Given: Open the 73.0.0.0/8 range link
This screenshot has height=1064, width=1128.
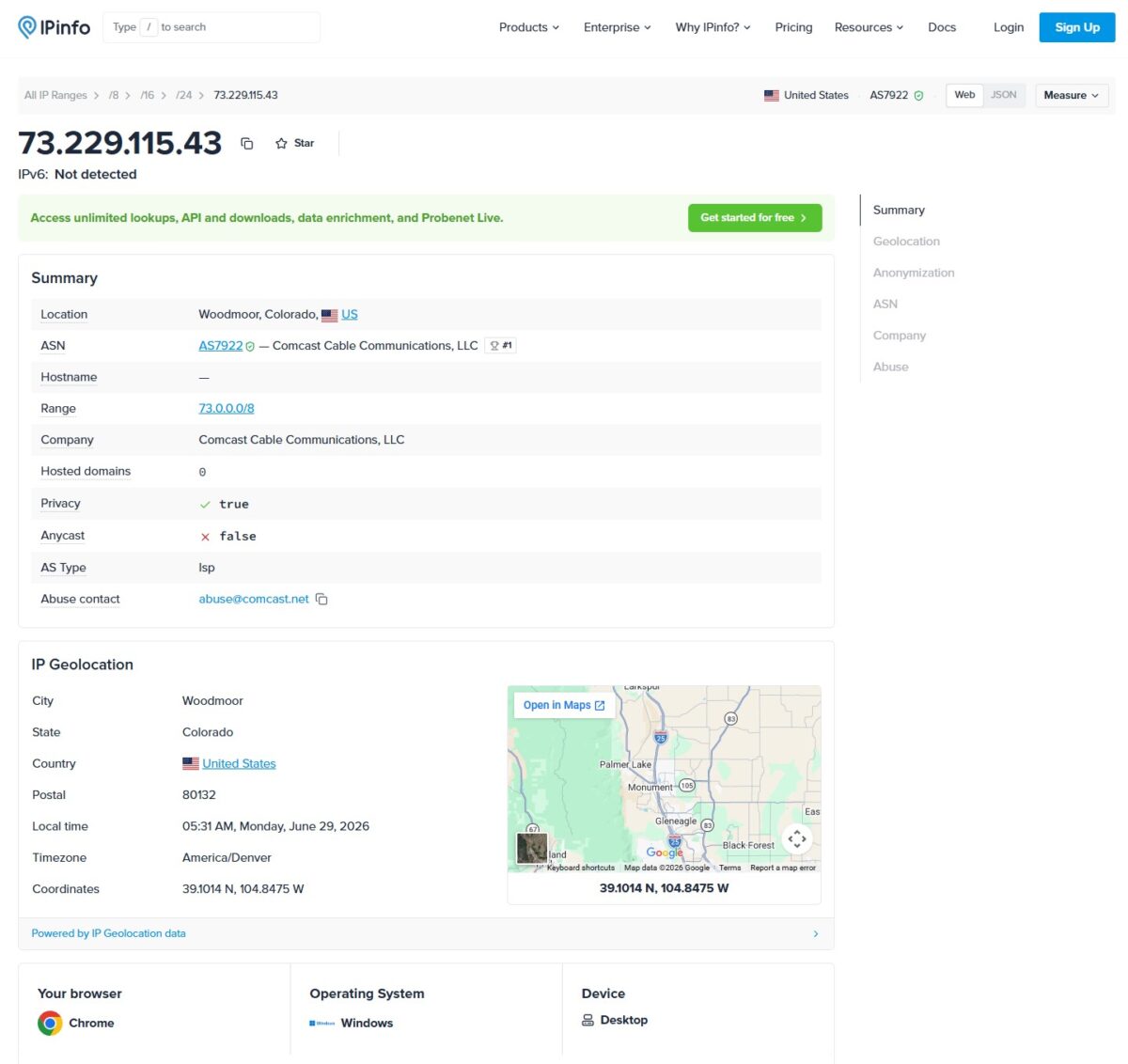Looking at the screenshot, I should [227, 409].
